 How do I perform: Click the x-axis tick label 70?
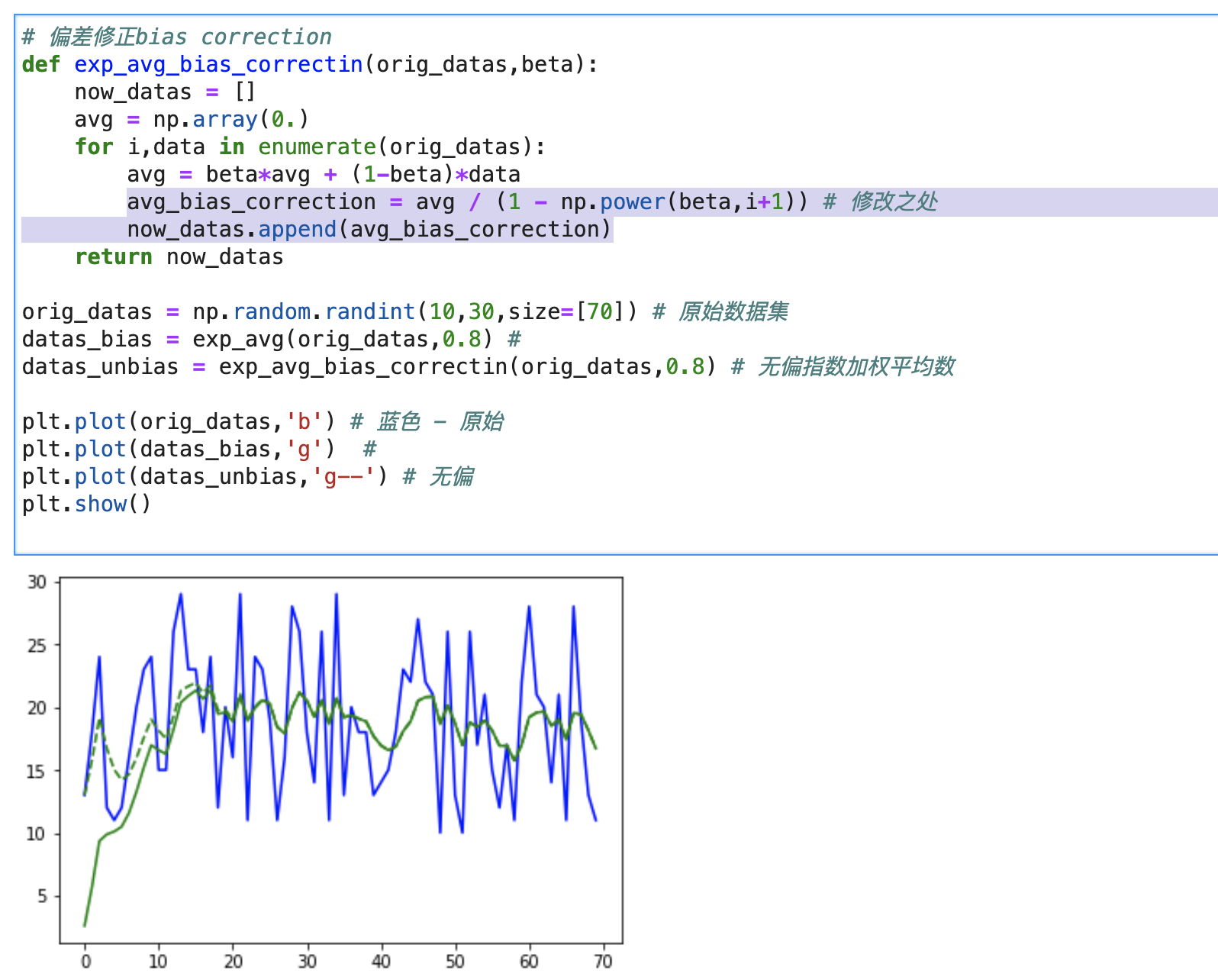point(603,961)
